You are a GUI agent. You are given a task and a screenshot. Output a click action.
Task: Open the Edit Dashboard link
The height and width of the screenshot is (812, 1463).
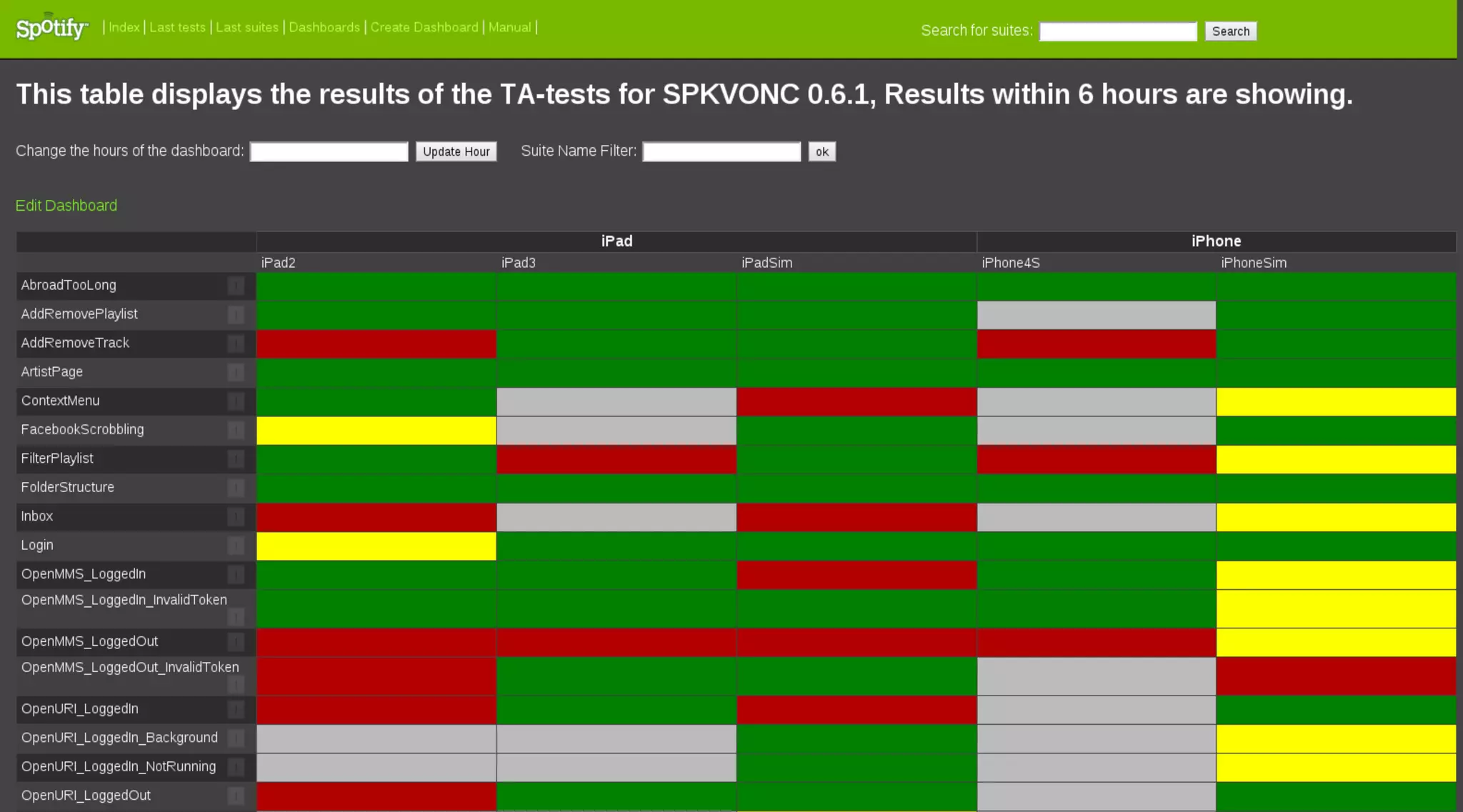pos(66,206)
